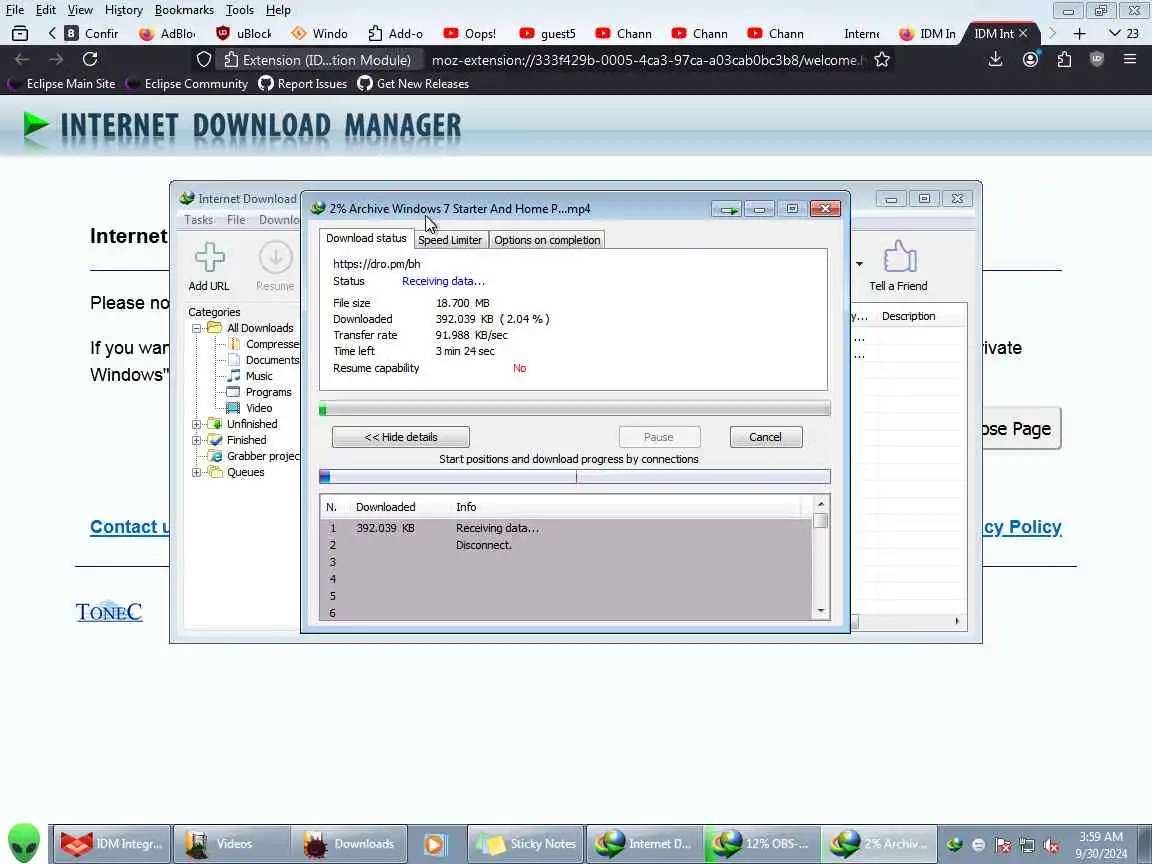Click the Description column header
The width and height of the screenshot is (1152, 864).
click(x=909, y=316)
